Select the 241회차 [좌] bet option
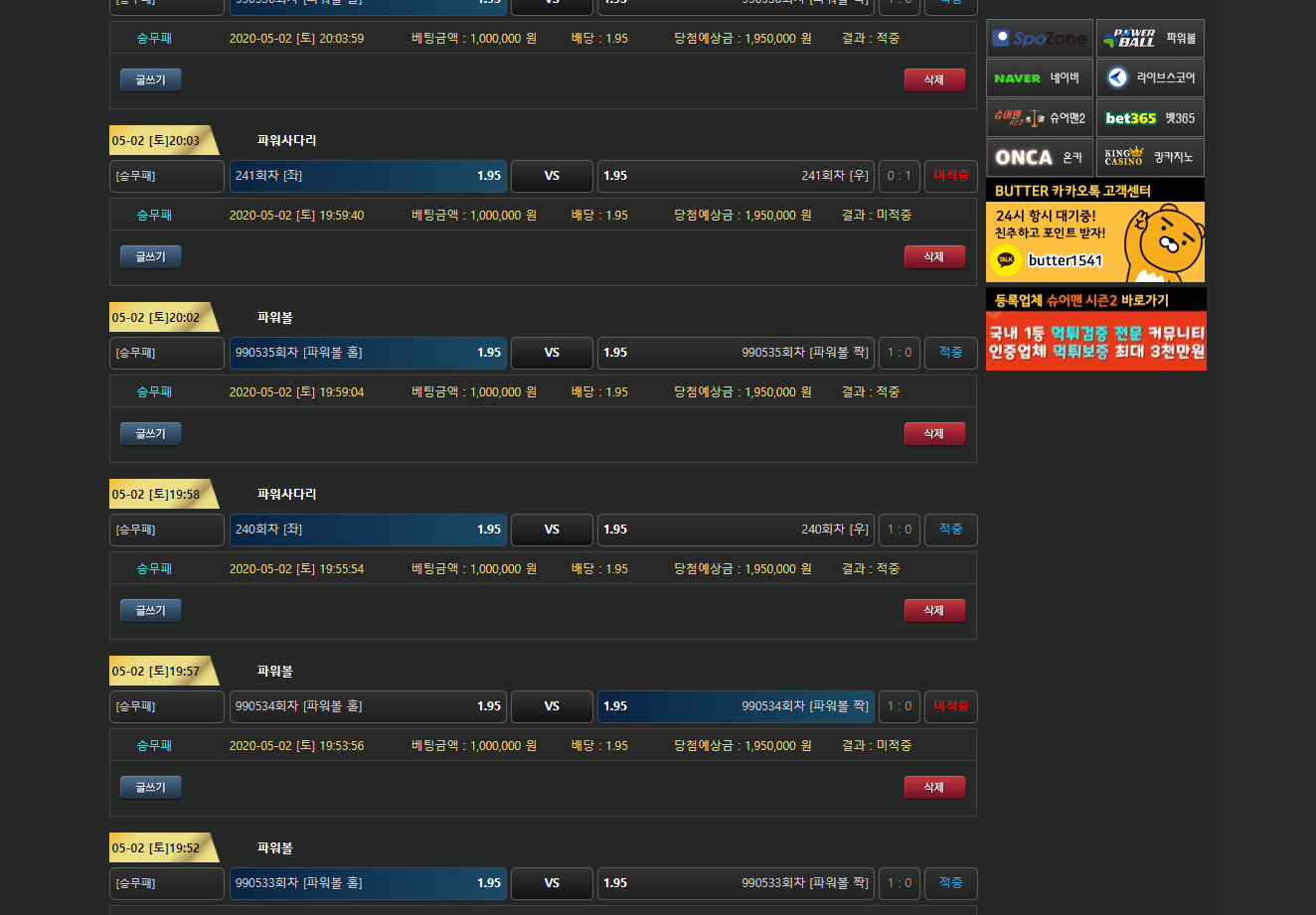This screenshot has height=915, width=1316. [368, 176]
